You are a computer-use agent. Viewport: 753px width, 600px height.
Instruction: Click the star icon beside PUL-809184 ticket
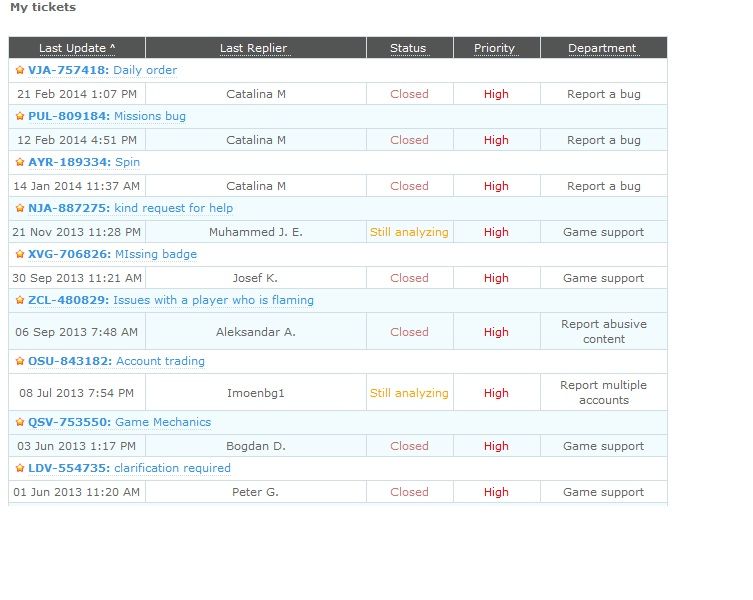pos(20,117)
